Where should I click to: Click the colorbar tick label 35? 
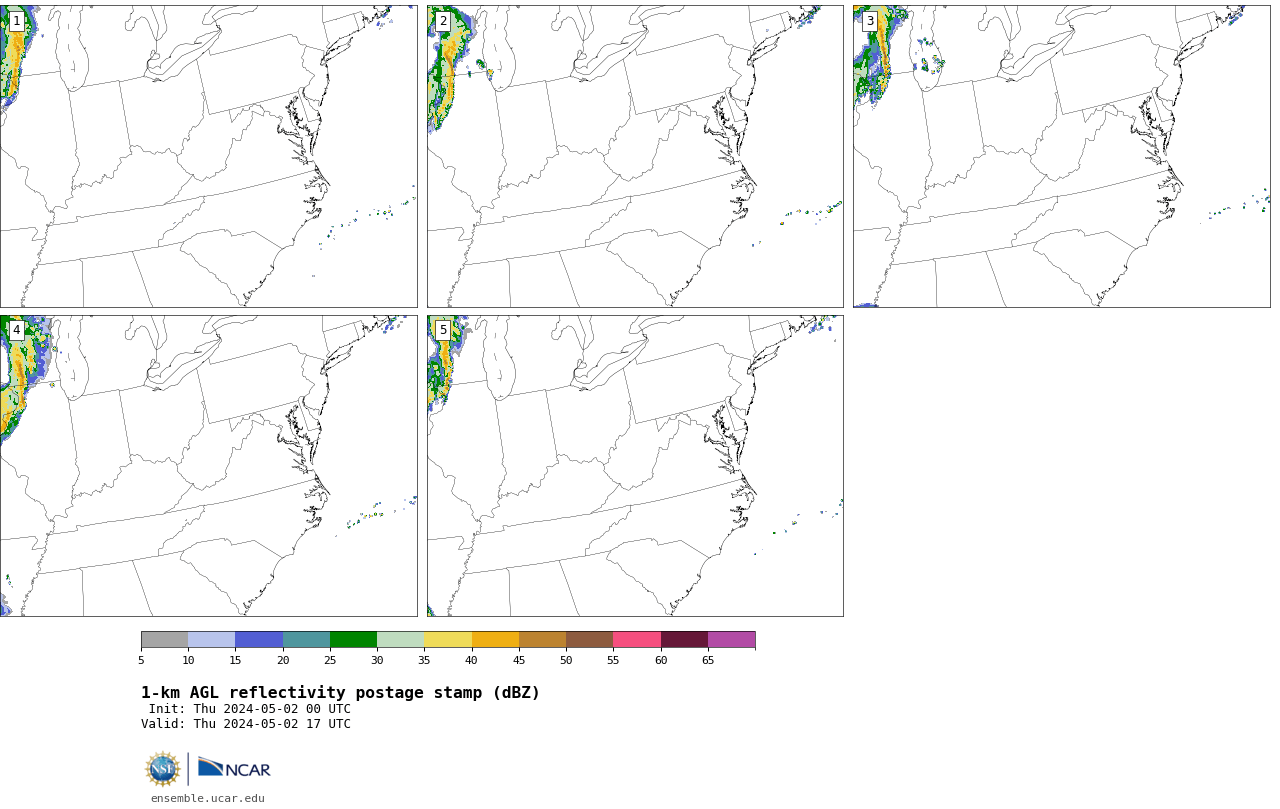click(x=424, y=660)
